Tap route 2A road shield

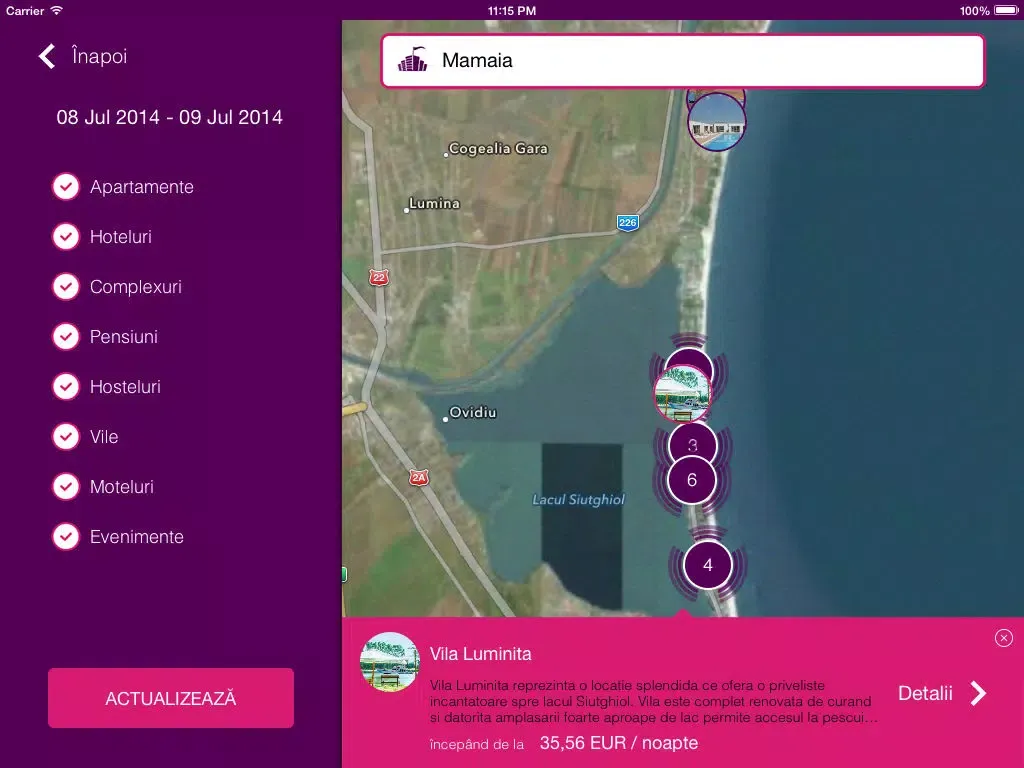point(419,478)
